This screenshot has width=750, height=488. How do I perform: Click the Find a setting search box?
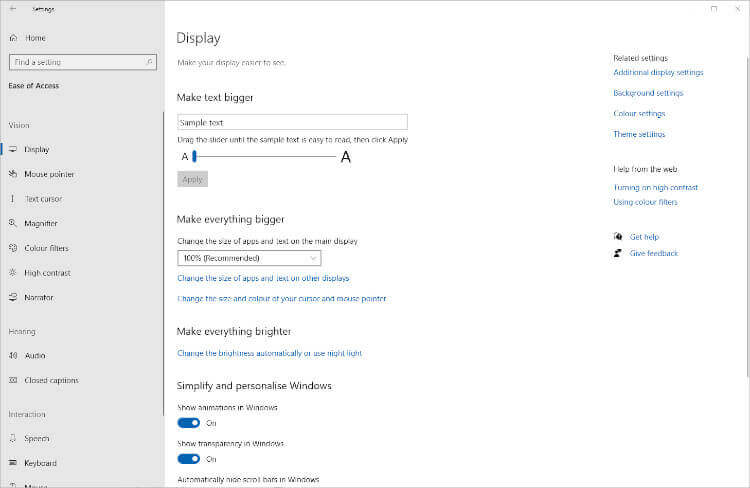coord(78,62)
